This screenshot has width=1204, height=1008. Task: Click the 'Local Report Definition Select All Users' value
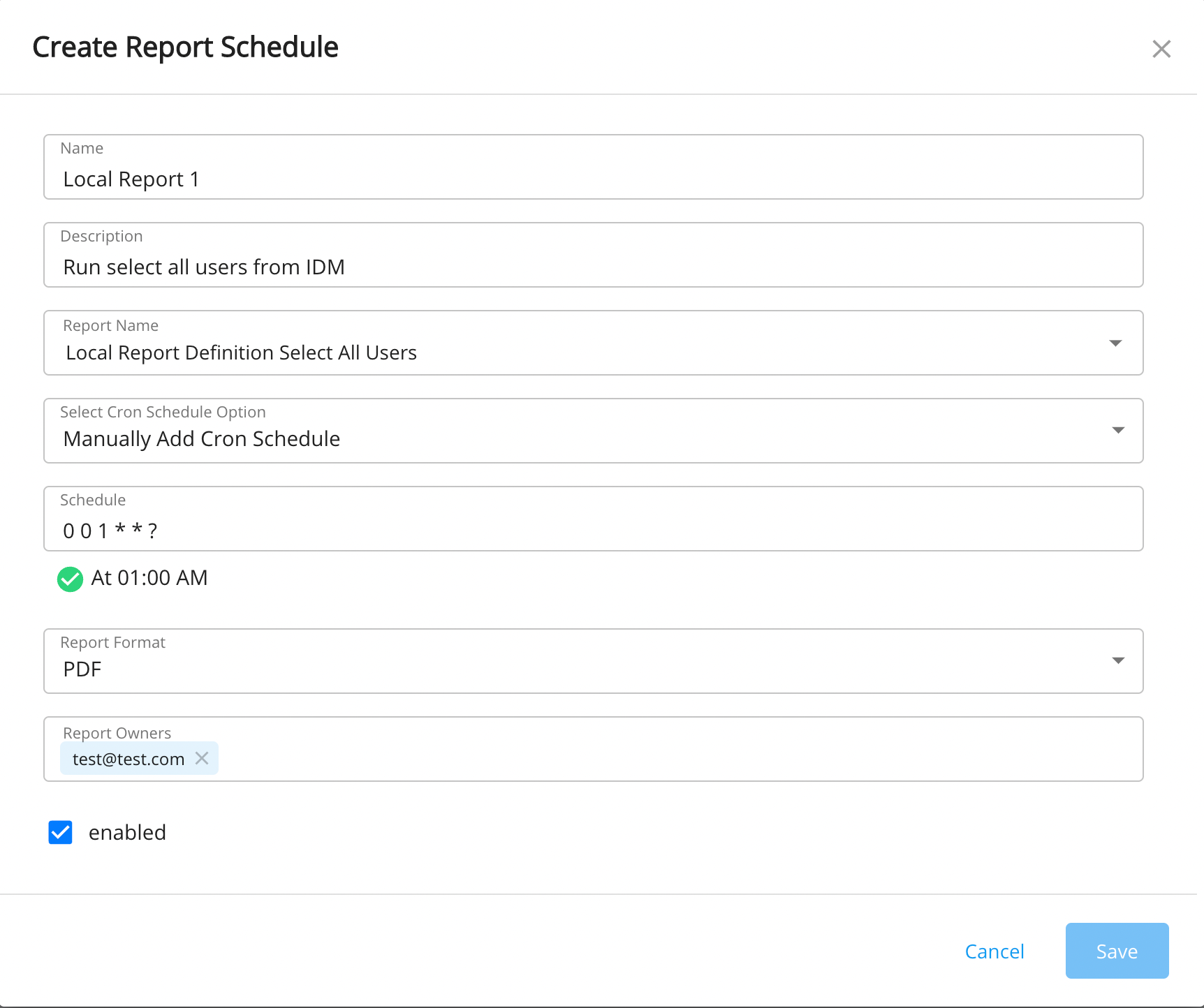tap(241, 353)
